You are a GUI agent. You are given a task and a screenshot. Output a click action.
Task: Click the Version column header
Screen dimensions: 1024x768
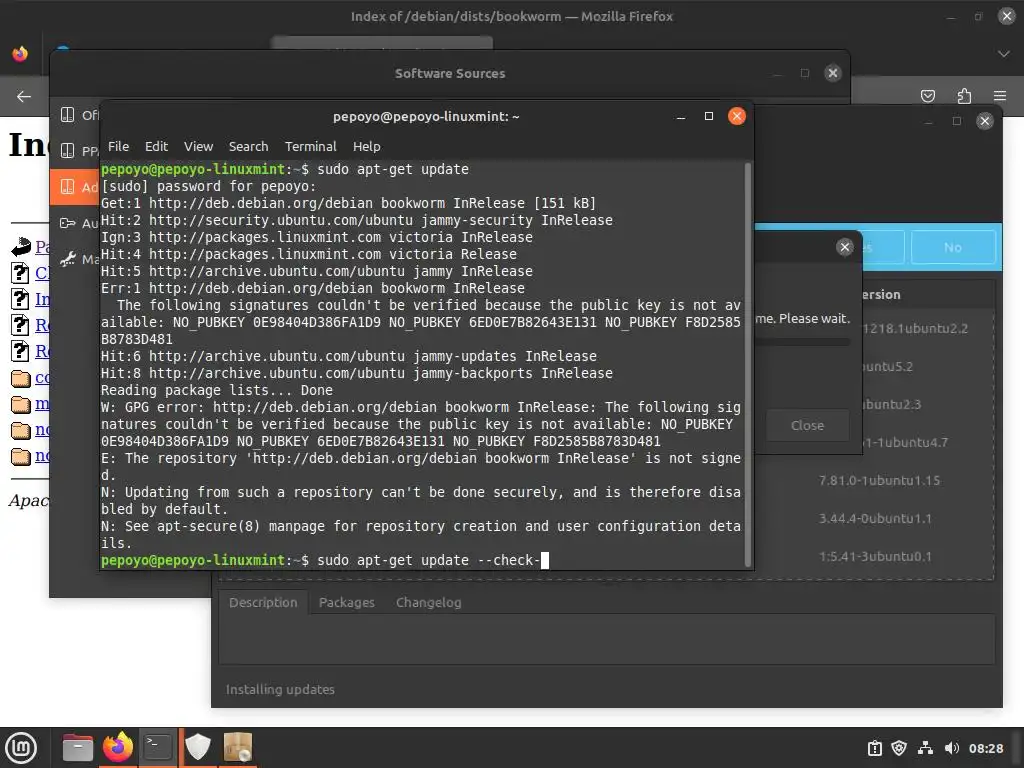click(881, 295)
